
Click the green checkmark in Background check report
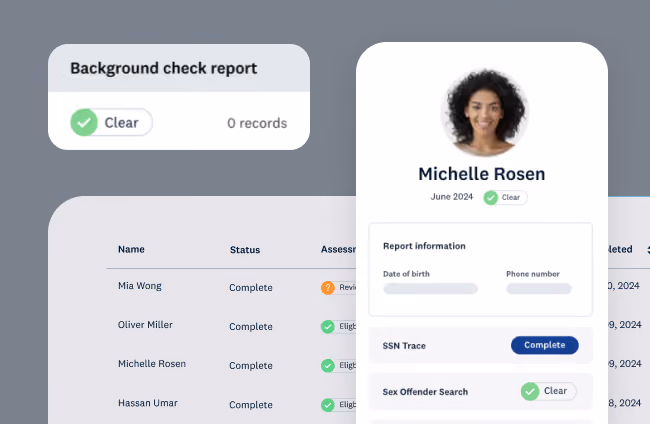pos(84,122)
